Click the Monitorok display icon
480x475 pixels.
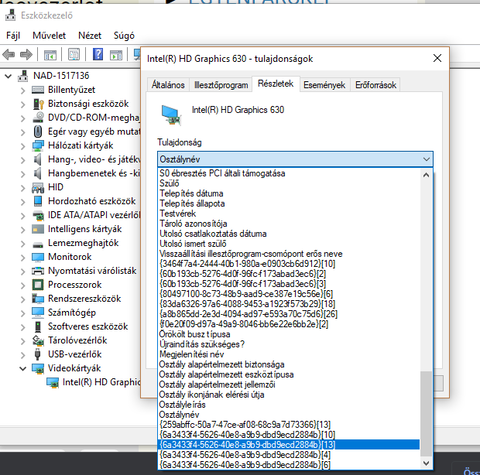click(x=38, y=257)
